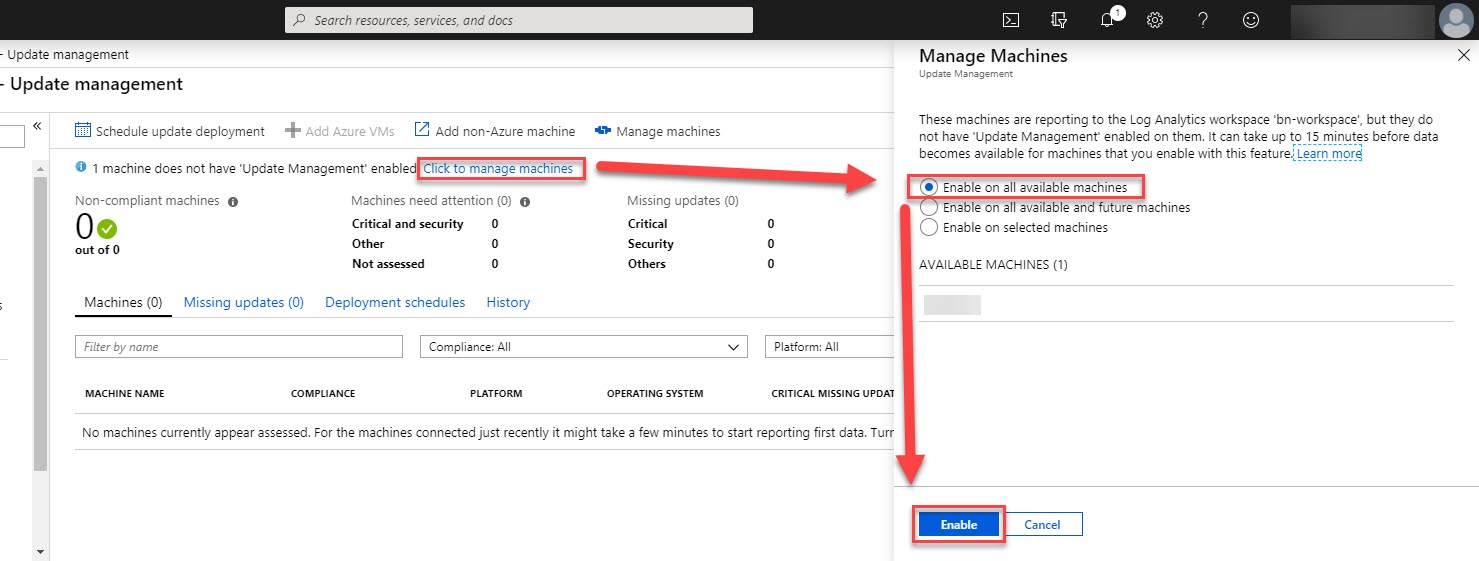Click the 'Click to manage machines' link

[x=498, y=168]
